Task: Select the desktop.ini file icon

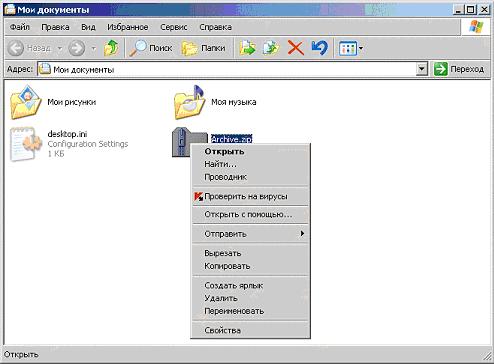Action: coord(26,144)
